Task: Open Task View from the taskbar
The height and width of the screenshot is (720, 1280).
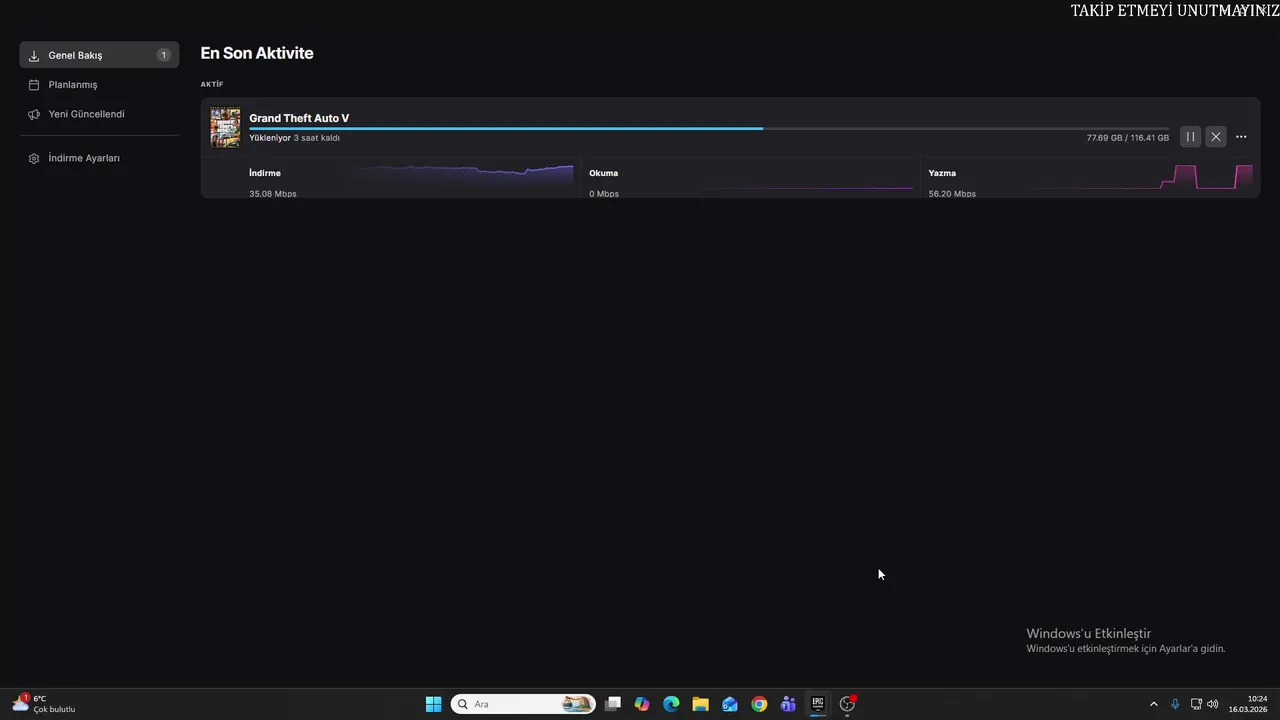Action: 613,704
